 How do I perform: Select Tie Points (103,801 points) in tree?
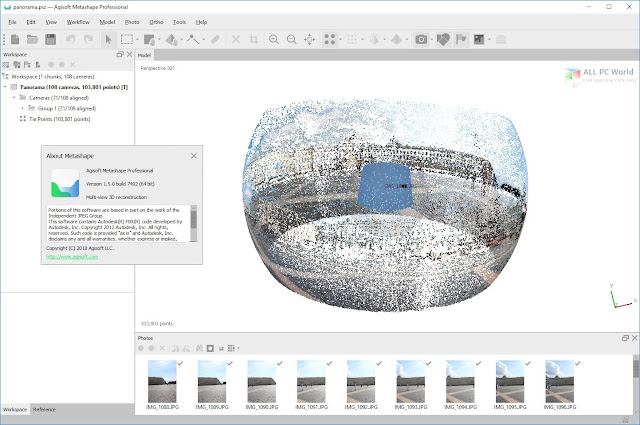pos(60,119)
